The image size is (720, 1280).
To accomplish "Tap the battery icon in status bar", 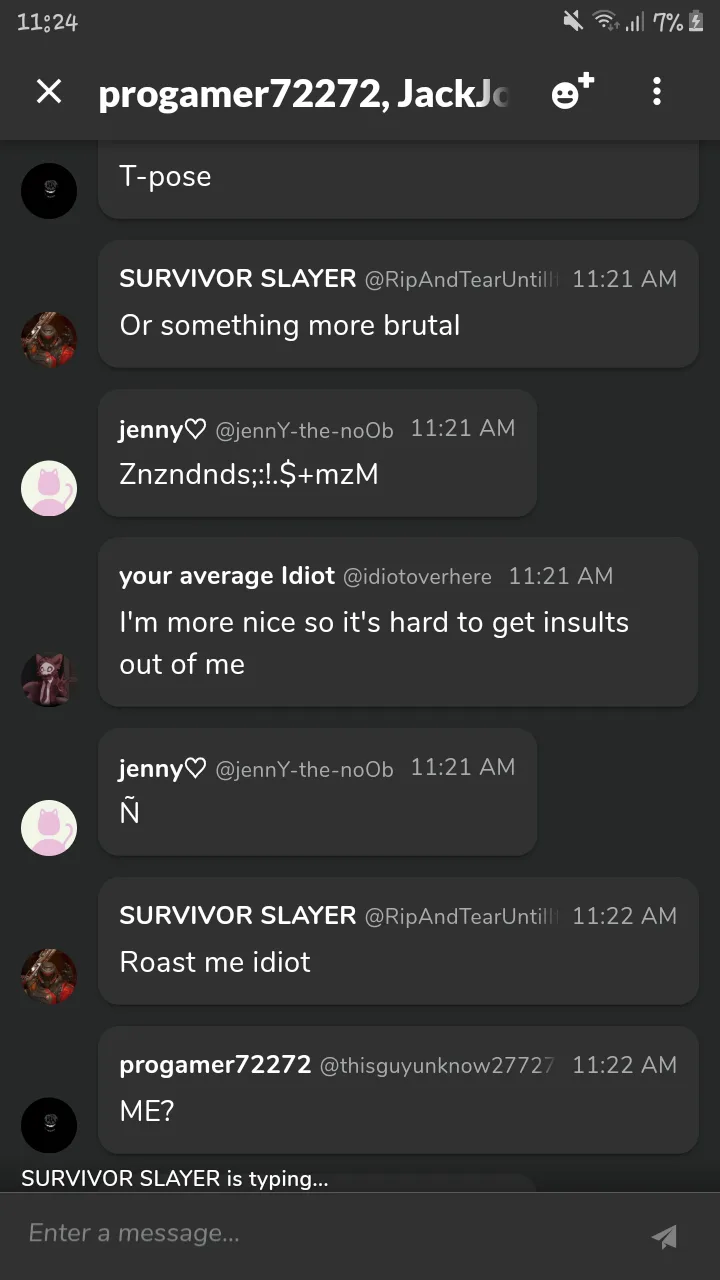I will pyautogui.click(x=697, y=21).
